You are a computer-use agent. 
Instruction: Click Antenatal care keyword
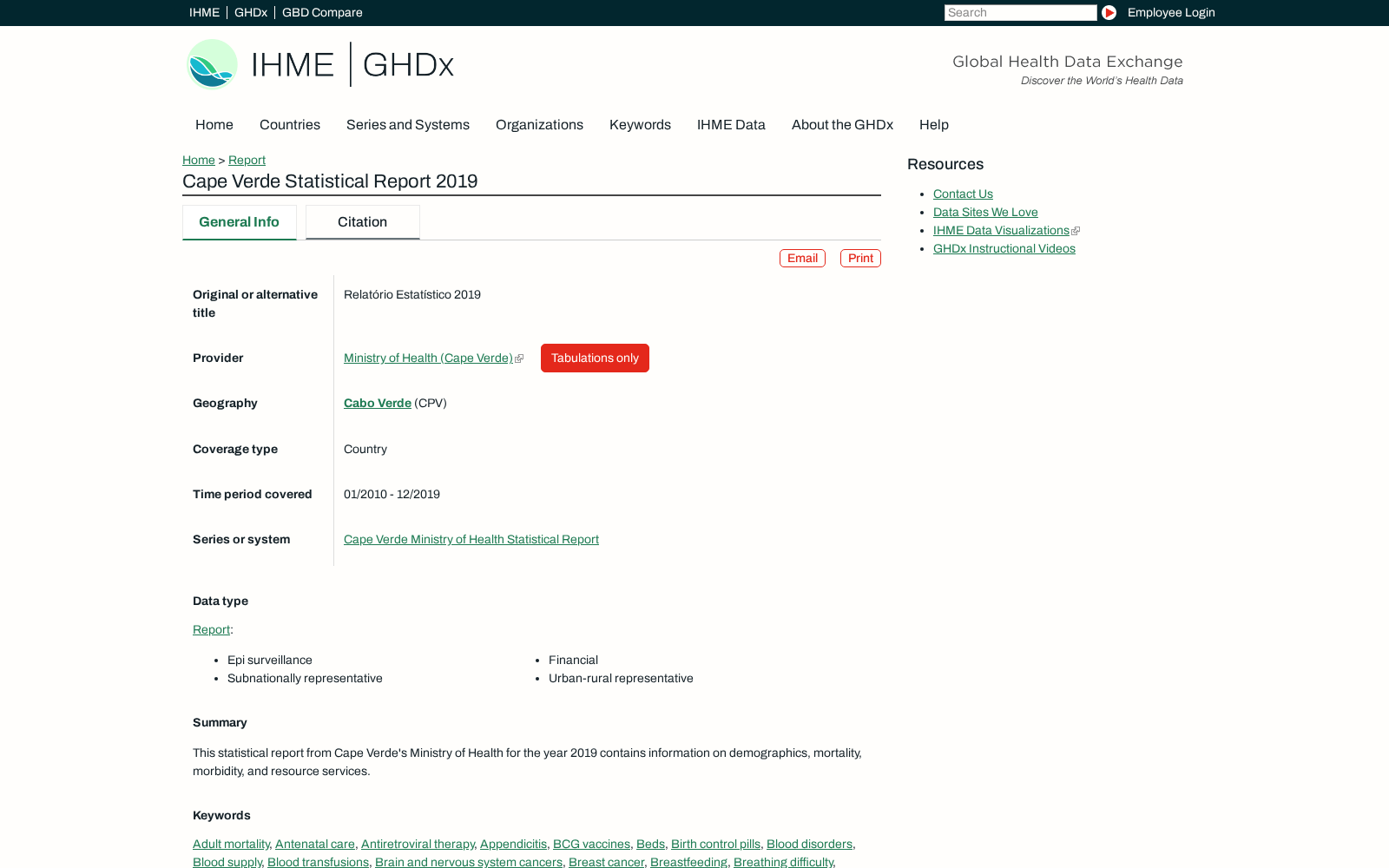[315, 844]
